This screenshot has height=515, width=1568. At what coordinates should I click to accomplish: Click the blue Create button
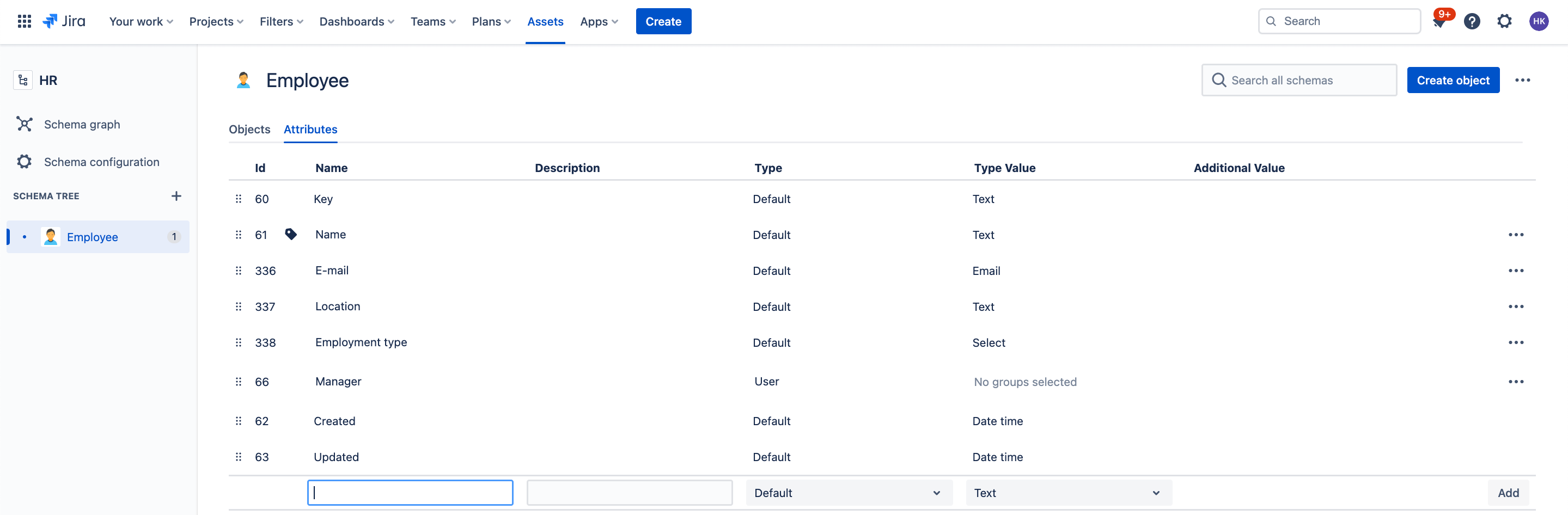pos(663,21)
